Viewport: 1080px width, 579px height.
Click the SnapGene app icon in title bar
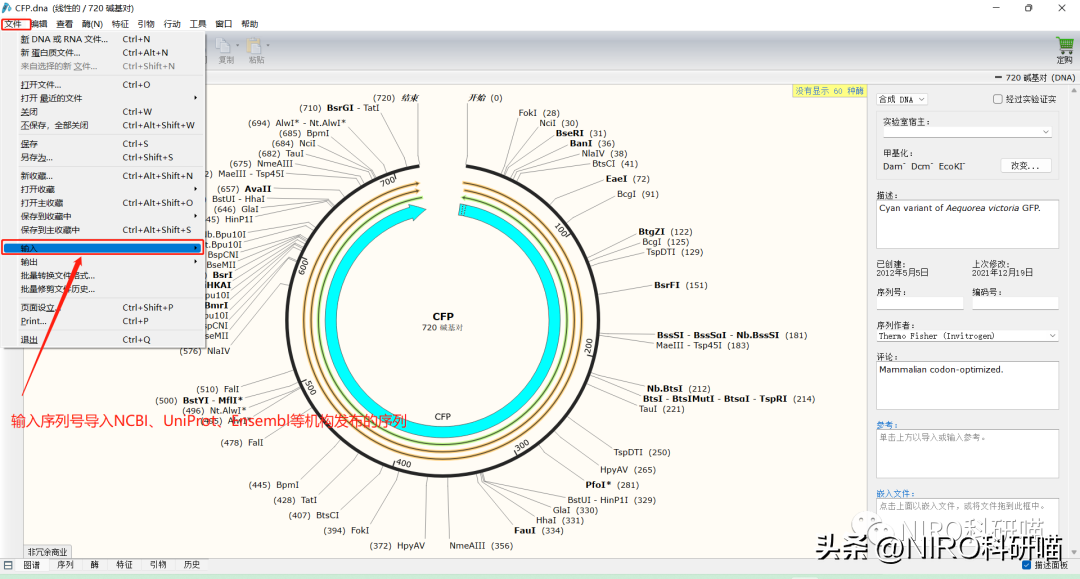[x=7, y=8]
